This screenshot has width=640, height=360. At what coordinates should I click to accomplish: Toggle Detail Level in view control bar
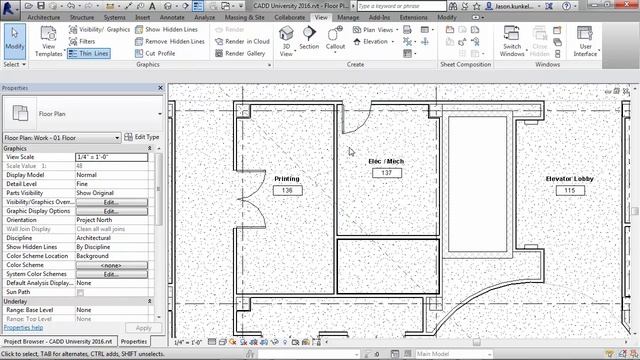pos(212,342)
